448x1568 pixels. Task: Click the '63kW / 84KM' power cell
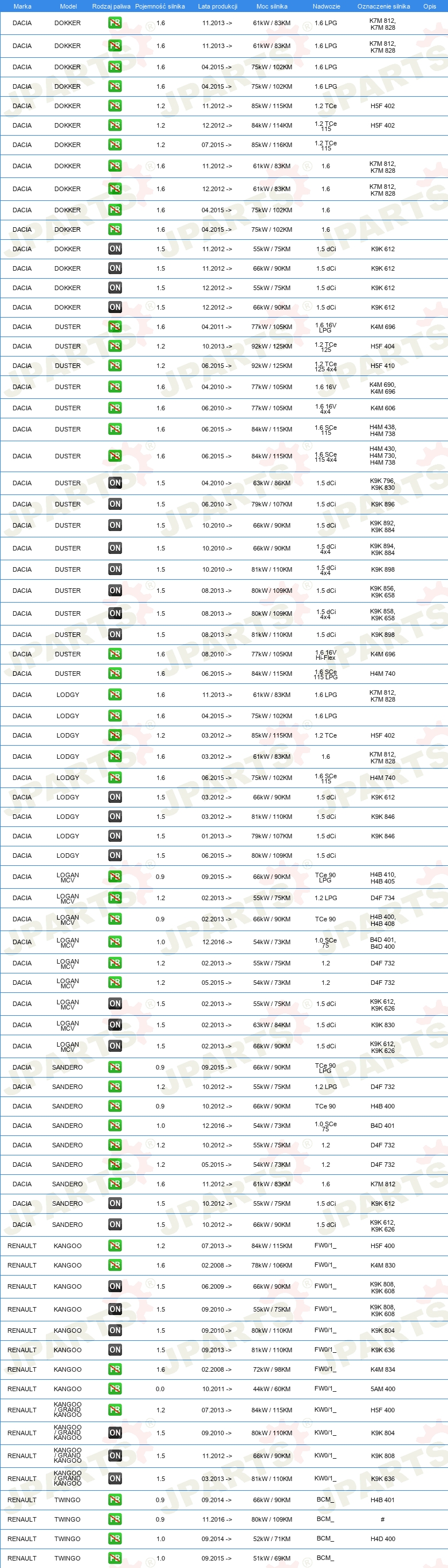(272, 1025)
